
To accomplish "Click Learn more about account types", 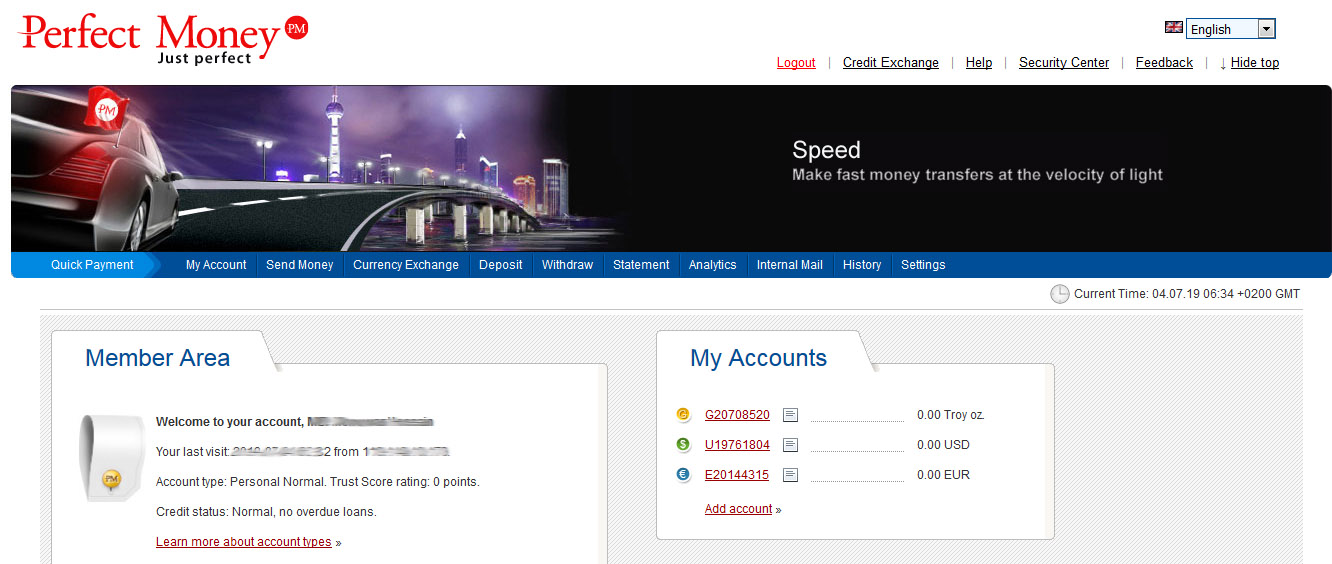I will (244, 542).
